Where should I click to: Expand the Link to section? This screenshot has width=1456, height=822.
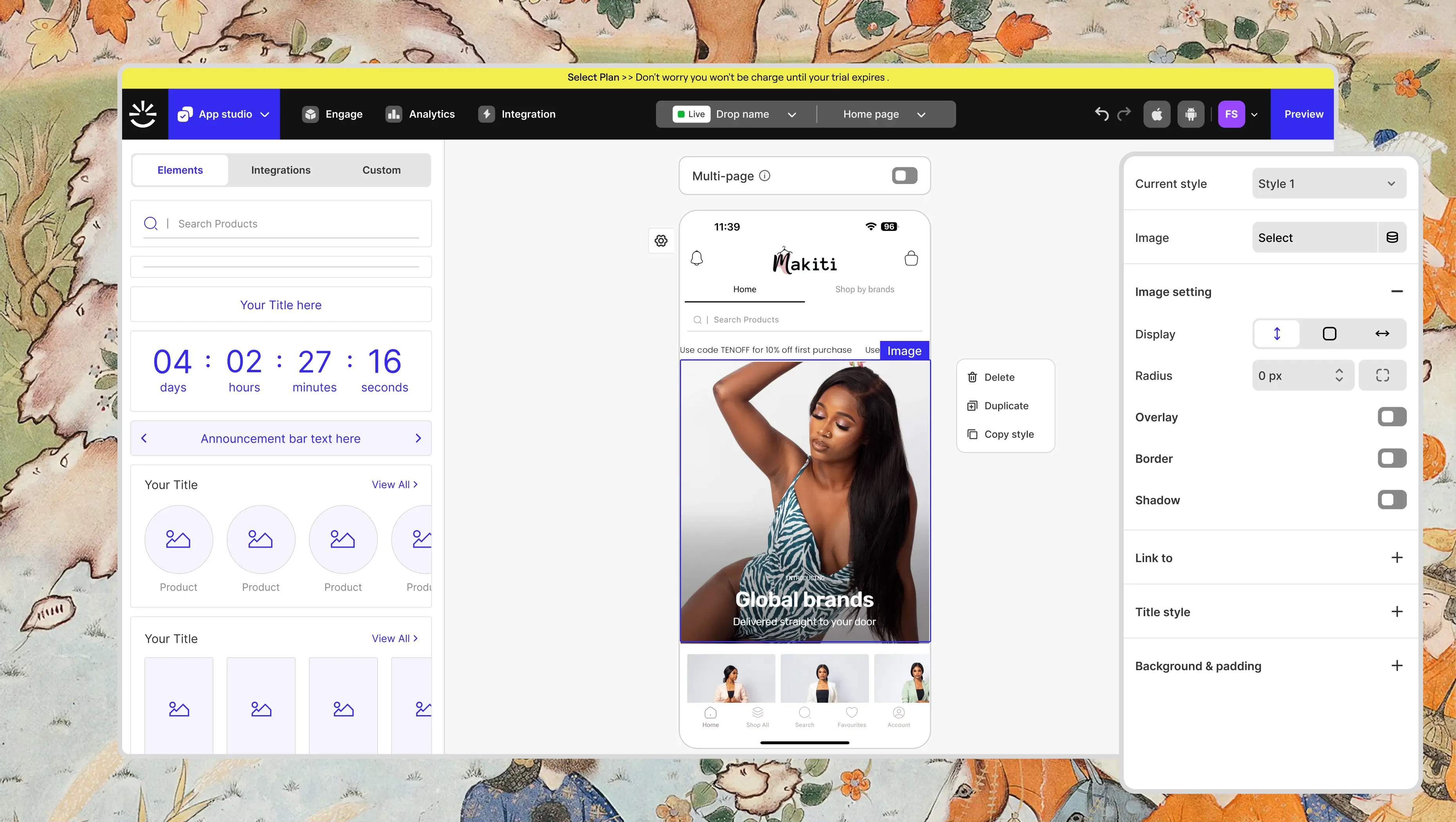1397,558
